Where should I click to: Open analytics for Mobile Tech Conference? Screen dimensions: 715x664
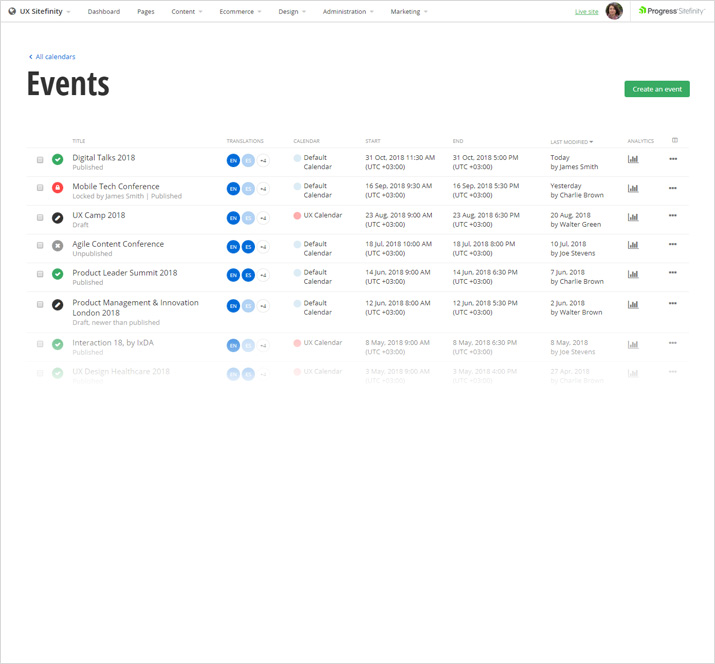click(x=633, y=188)
